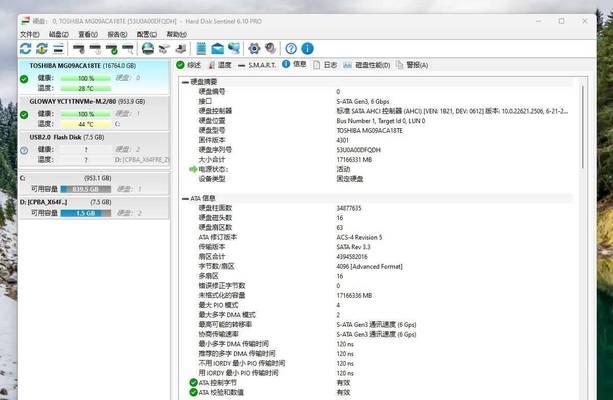The width and height of the screenshot is (613, 400).
Task: Click the D: 1.5 GB capacity bar
Action: tap(86, 213)
